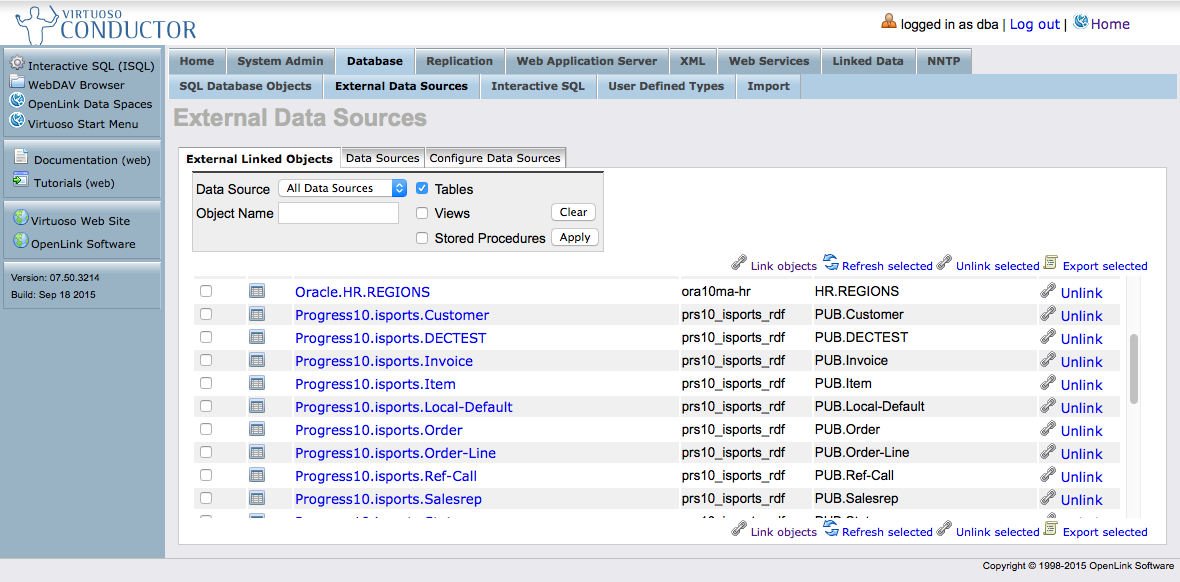
Task: Click the Interactive SQL (ISQL) gear icon
Action: 17,64
